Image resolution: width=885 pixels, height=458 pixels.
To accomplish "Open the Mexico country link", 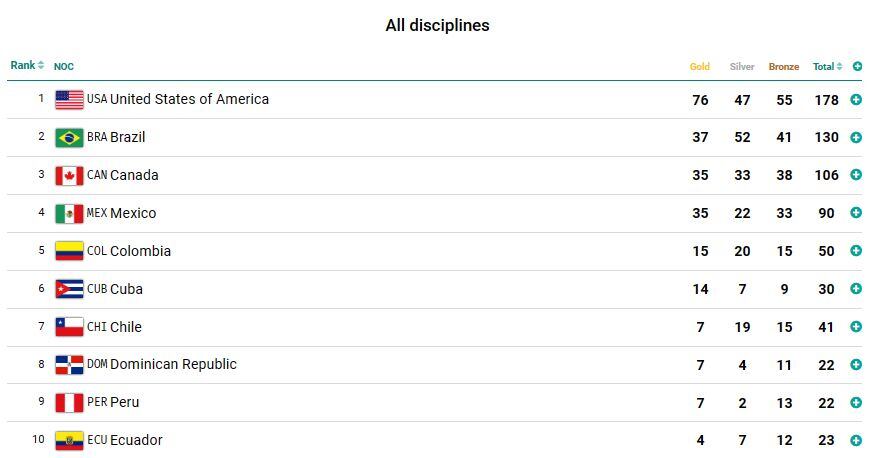I will (x=132, y=213).
